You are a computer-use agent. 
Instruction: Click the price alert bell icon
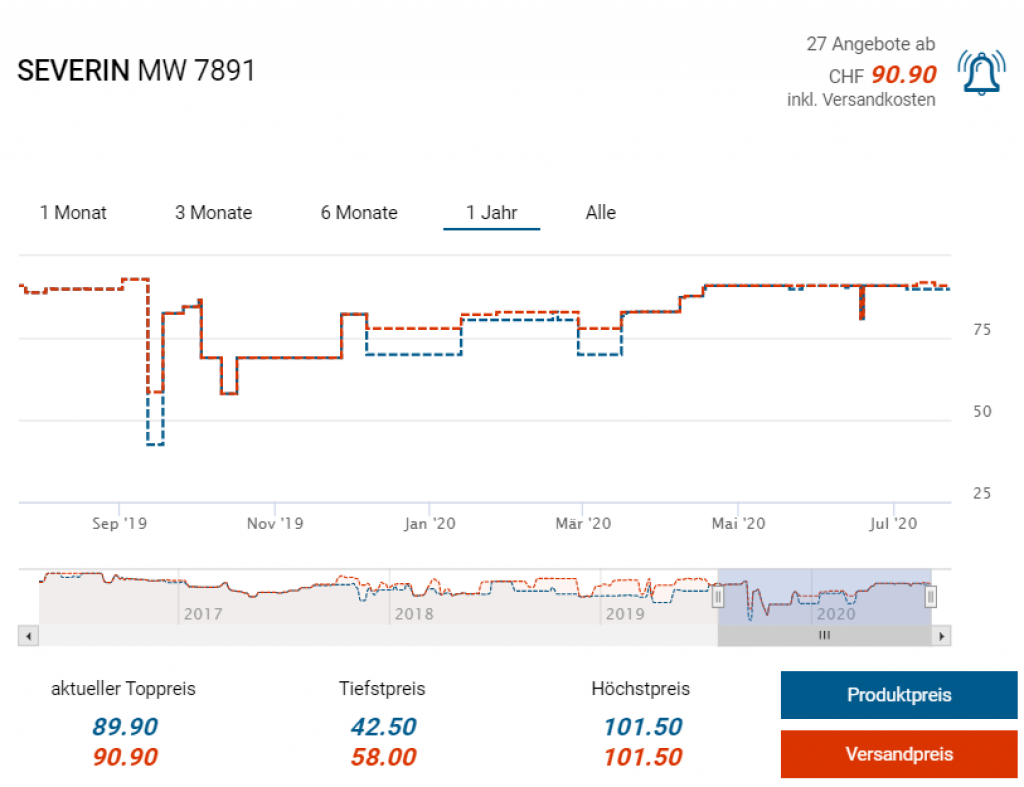982,73
